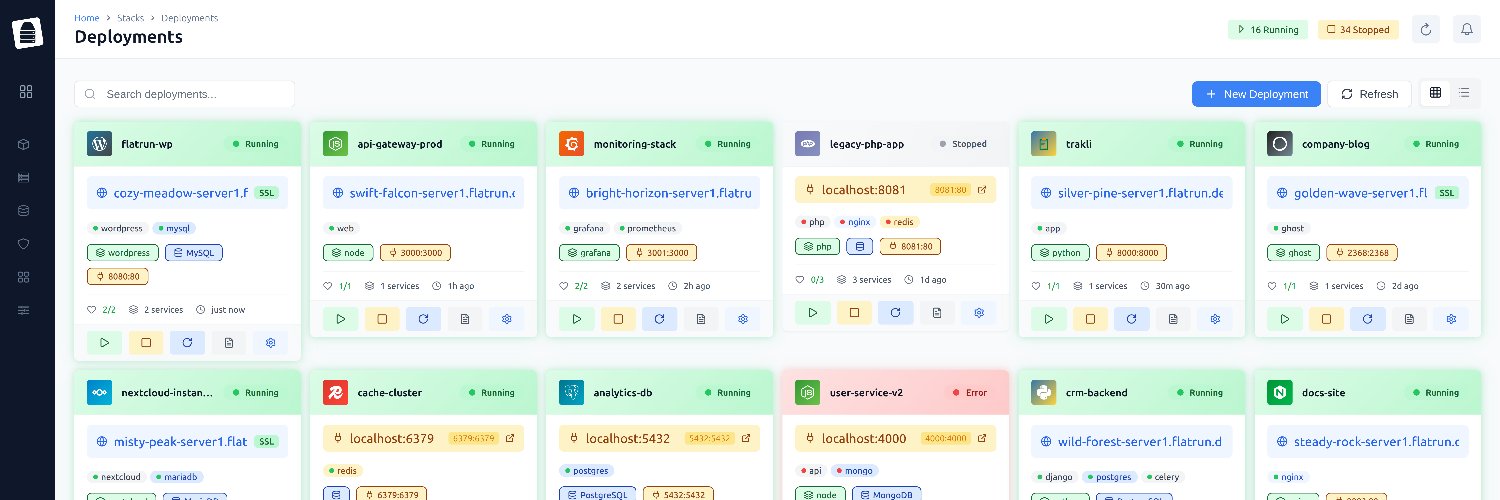Switch to list view layout
The height and width of the screenshot is (500, 1500).
click(1464, 93)
